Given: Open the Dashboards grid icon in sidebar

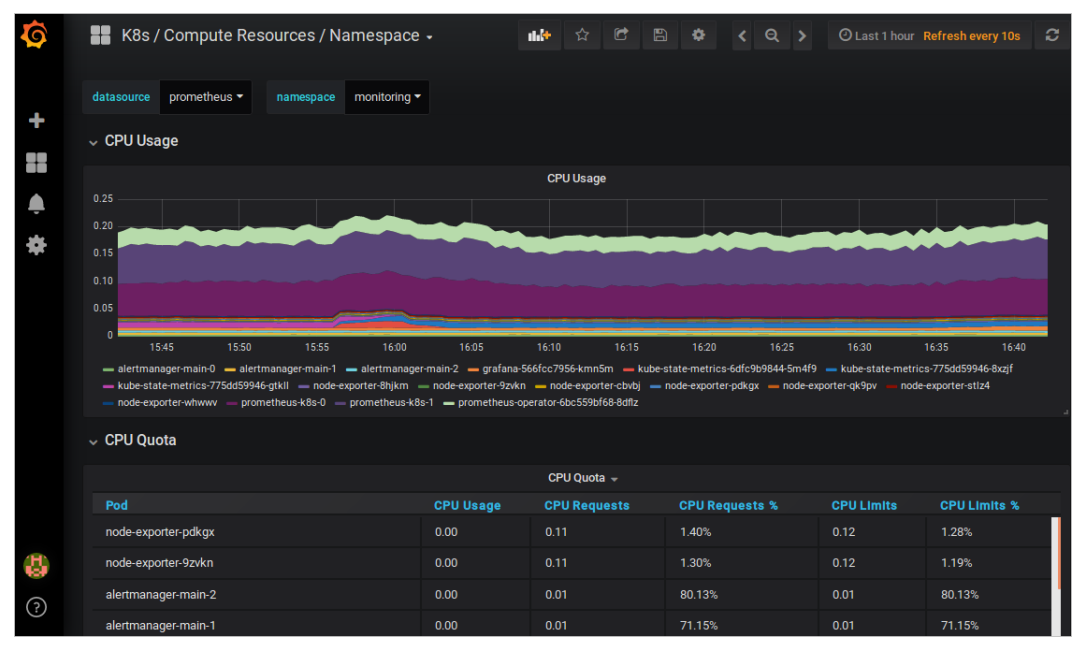Looking at the screenshot, I should tap(36, 162).
